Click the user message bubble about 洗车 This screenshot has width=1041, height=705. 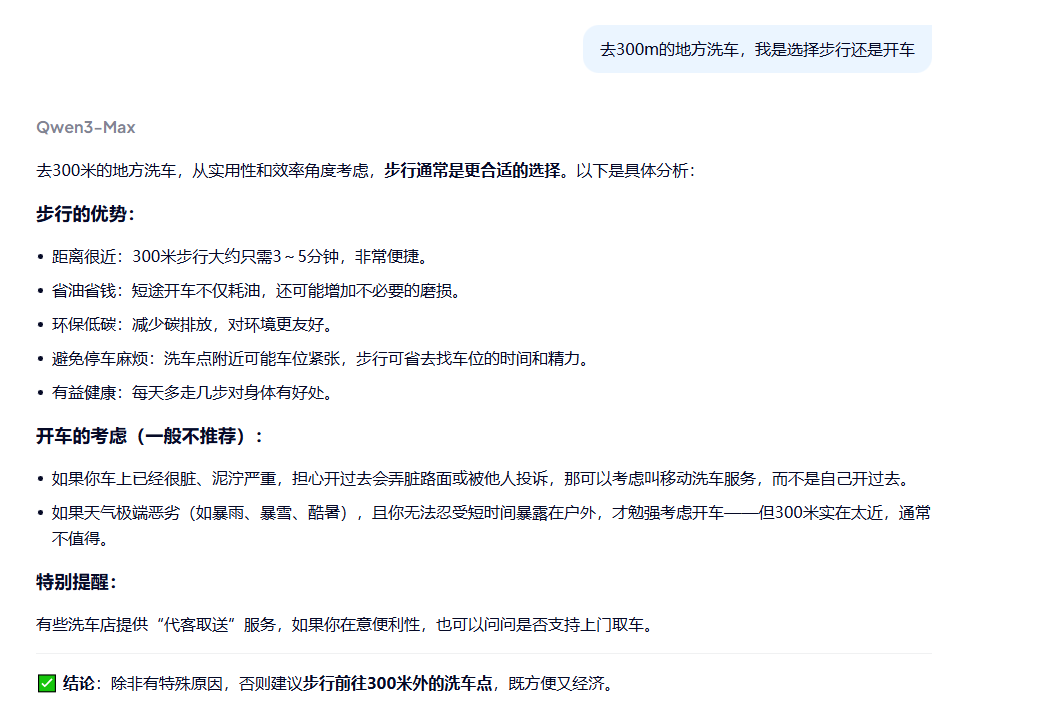(756, 49)
